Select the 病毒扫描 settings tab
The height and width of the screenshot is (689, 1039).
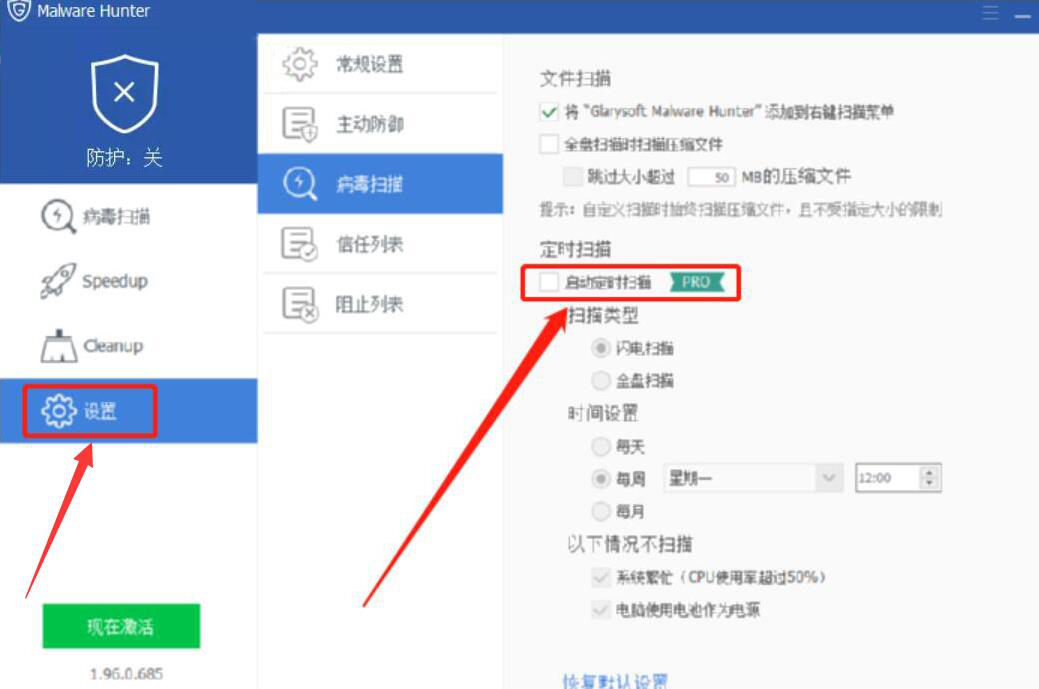coord(380,184)
